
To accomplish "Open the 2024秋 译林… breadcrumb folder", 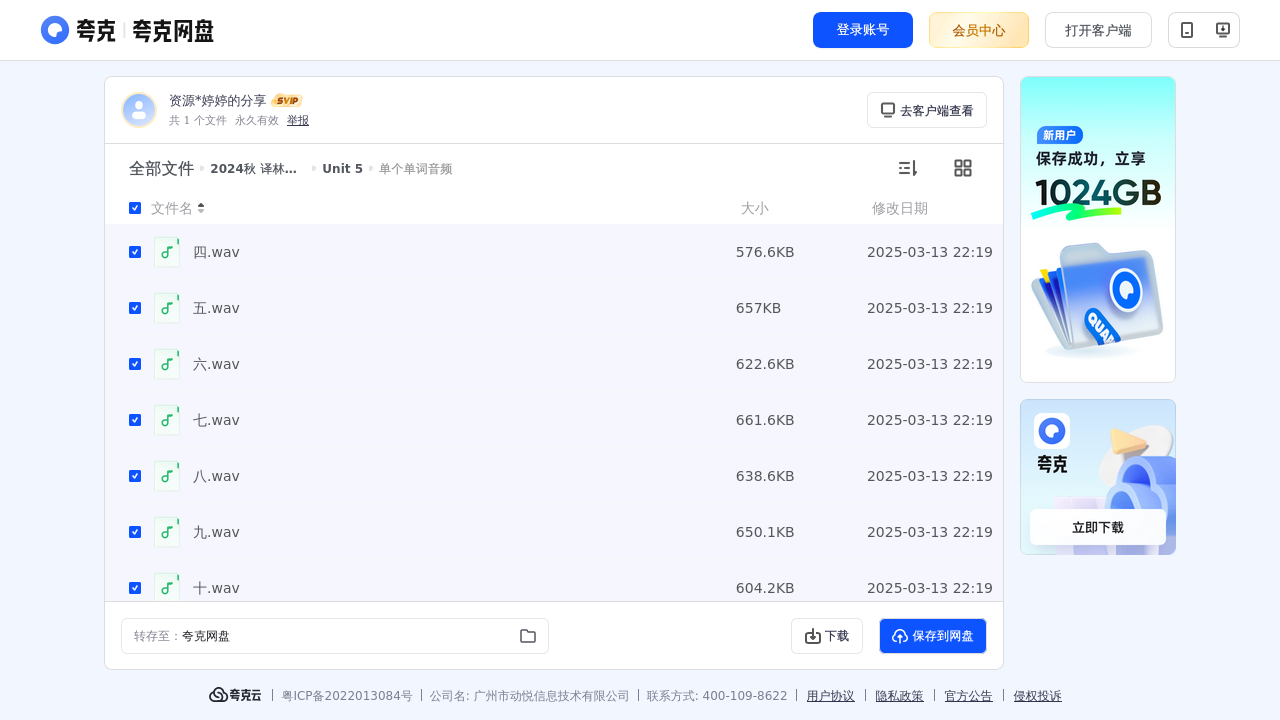I will point(254,169).
